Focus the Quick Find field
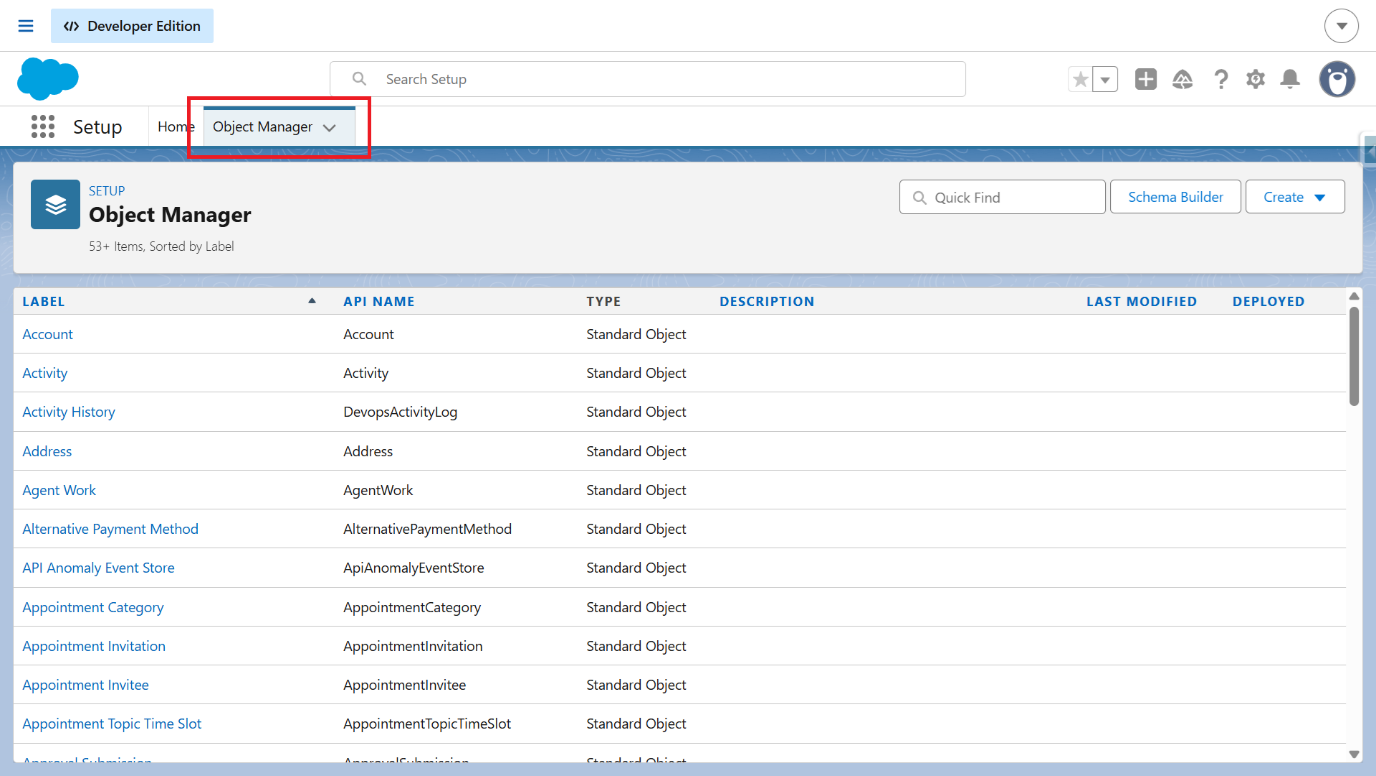 pyautogui.click(x=1002, y=197)
